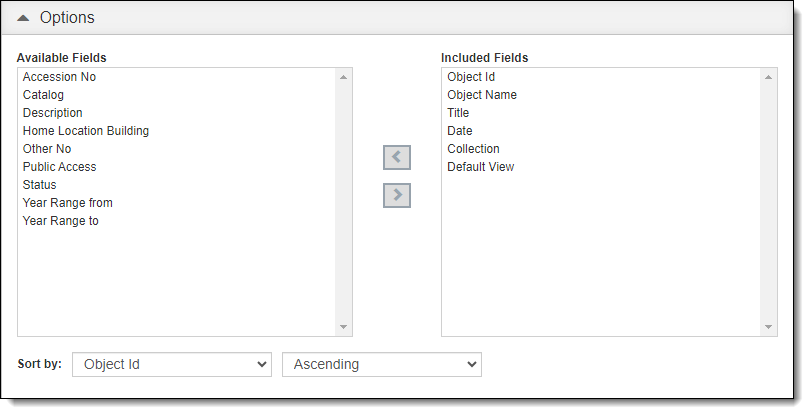Screen dimensions: 809x414
Task: Click Included Fields scrollbar down arrow
Action: (768, 327)
